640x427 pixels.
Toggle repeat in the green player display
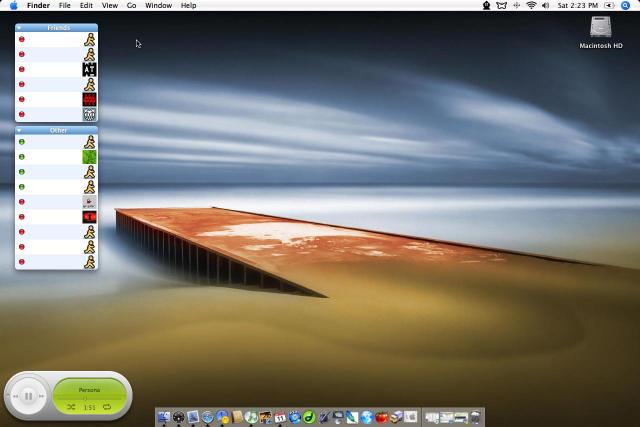[x=107, y=407]
